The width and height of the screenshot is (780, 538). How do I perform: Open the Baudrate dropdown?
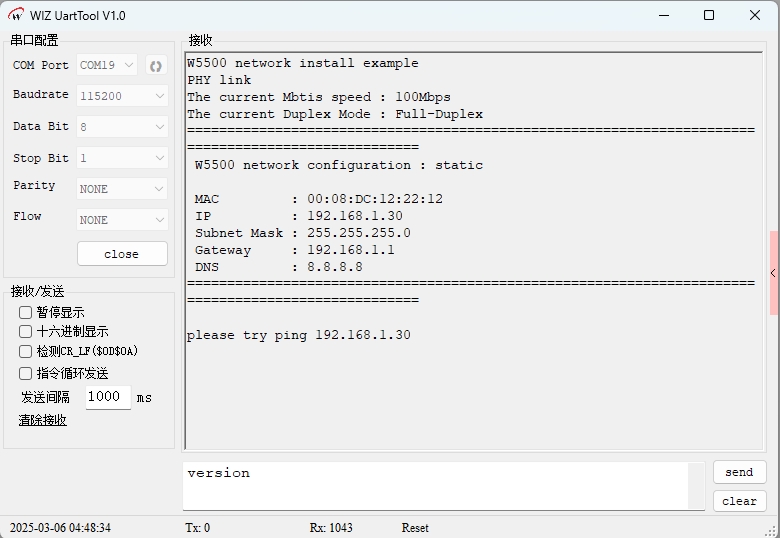(x=122, y=96)
